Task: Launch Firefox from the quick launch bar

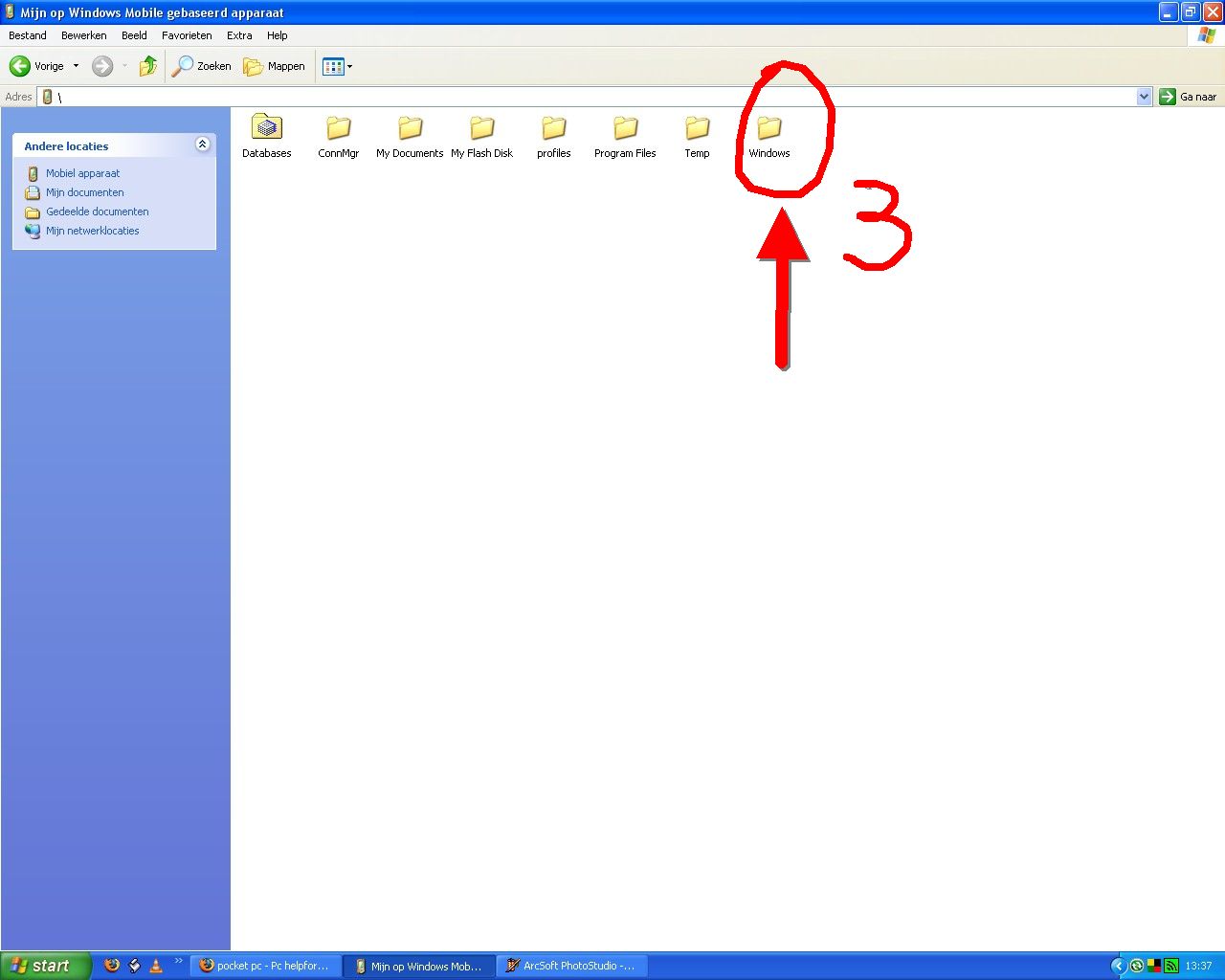Action: coord(112,966)
